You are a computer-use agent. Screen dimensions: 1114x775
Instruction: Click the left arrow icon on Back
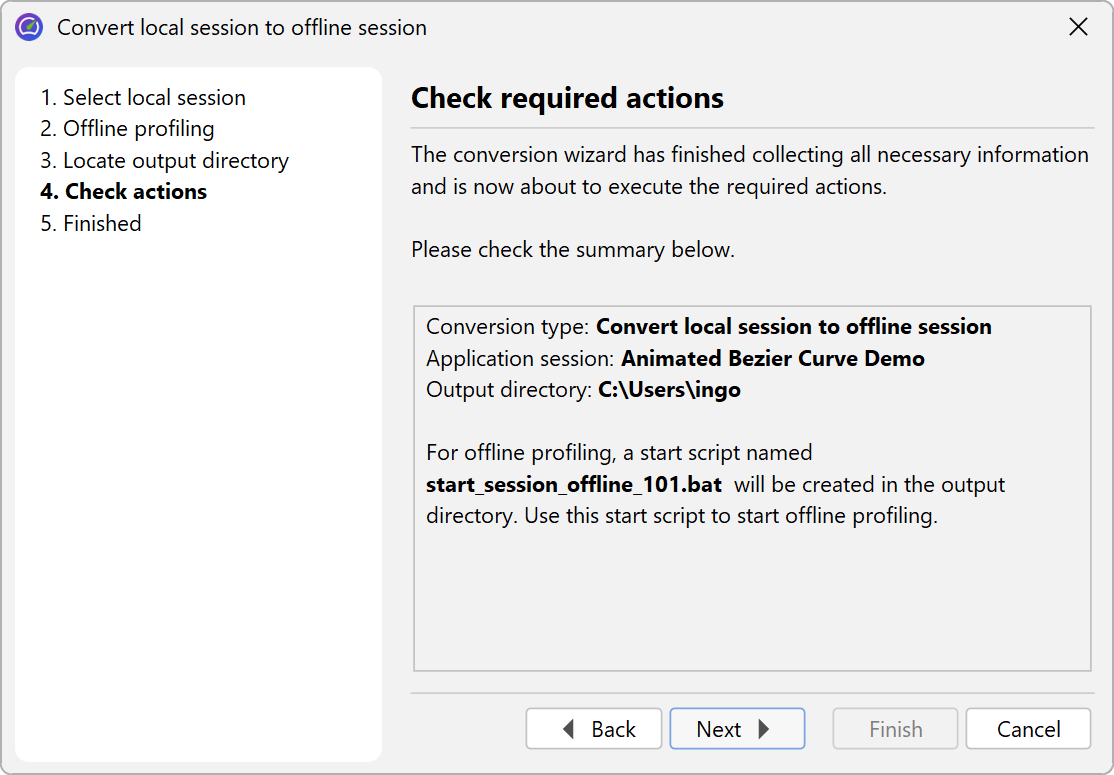pyautogui.click(x=568, y=729)
